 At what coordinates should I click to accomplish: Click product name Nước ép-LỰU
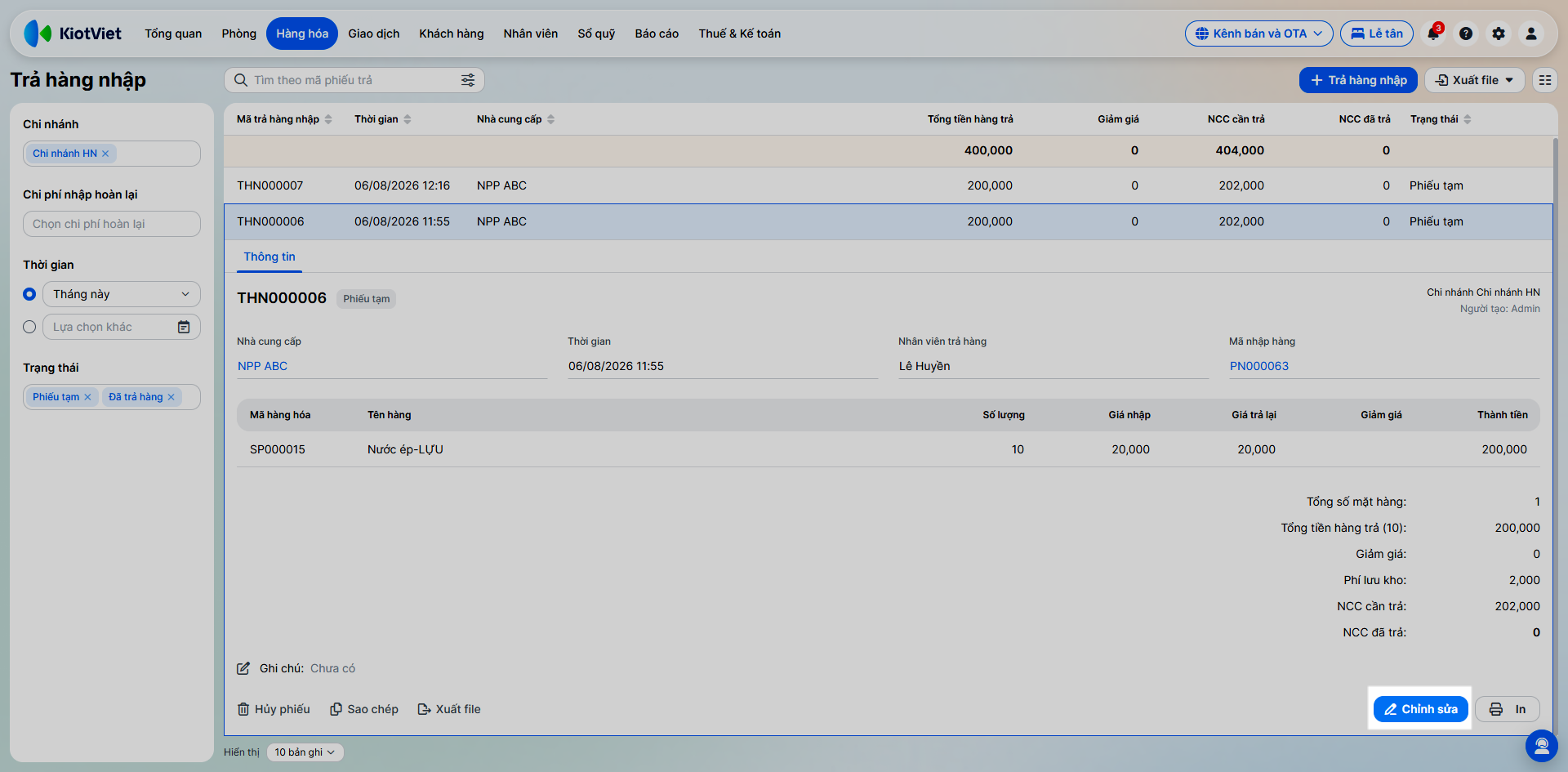[x=405, y=449]
